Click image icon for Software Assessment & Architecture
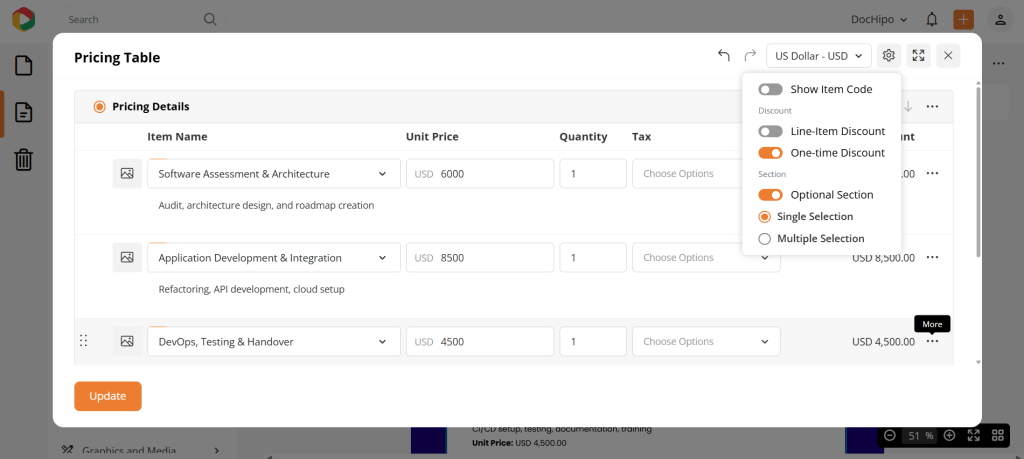The image size is (1024, 459). 127,174
